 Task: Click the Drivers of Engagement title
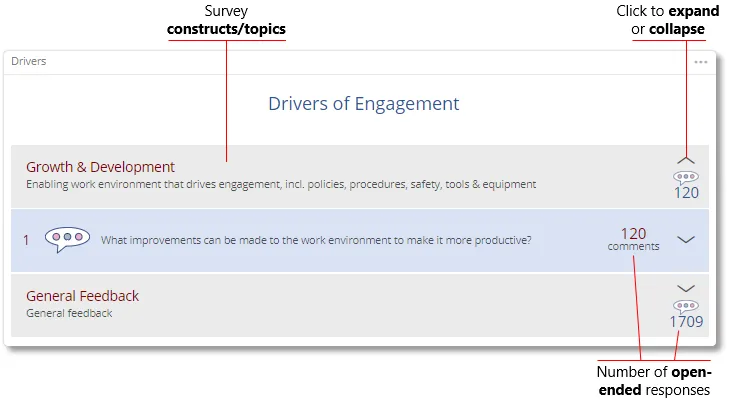[x=364, y=103]
